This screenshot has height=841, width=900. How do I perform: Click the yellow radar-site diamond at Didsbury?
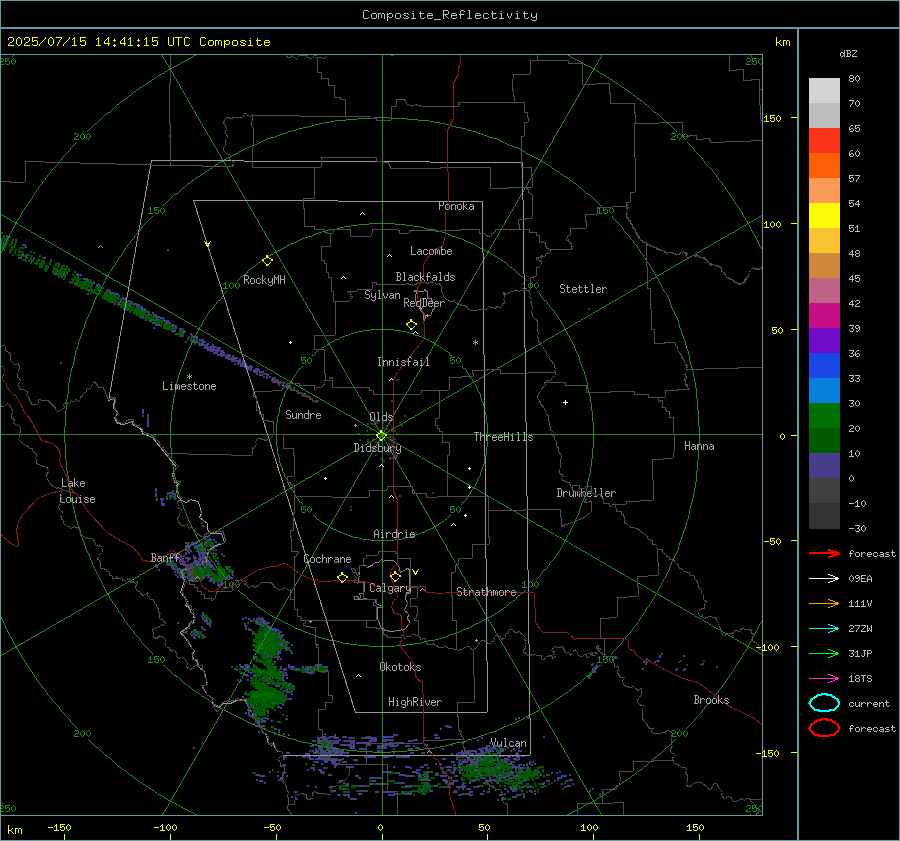tap(381, 436)
